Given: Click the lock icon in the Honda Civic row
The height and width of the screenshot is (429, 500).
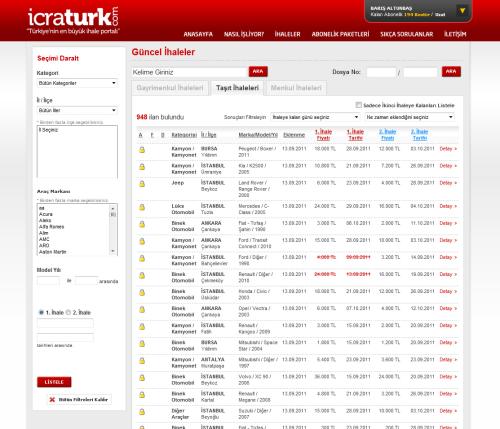Looking at the screenshot, I should [x=142, y=292].
